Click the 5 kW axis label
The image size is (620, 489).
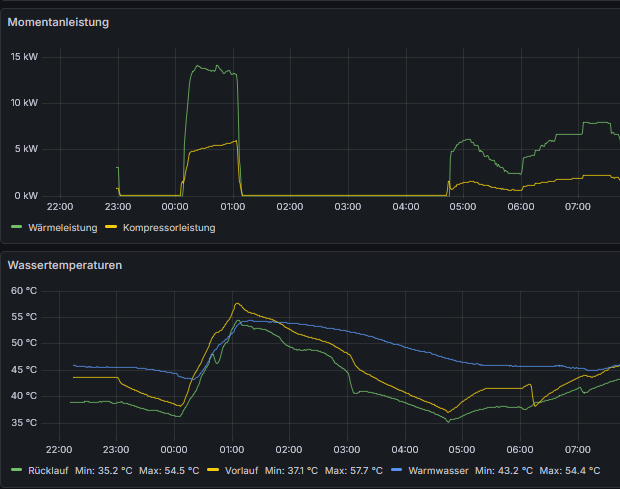(x=26, y=149)
